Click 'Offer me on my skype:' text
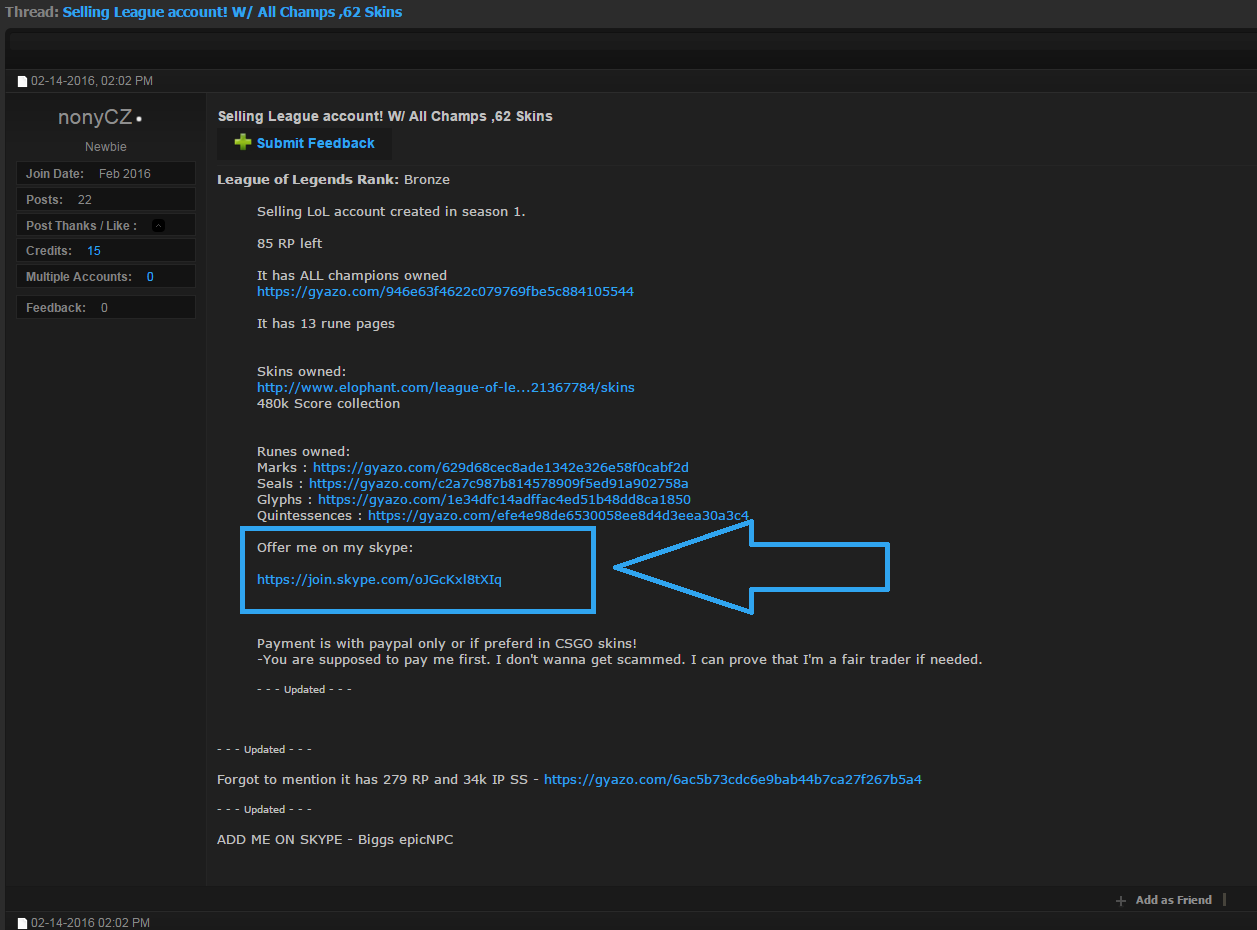The image size is (1257, 930). [334, 548]
